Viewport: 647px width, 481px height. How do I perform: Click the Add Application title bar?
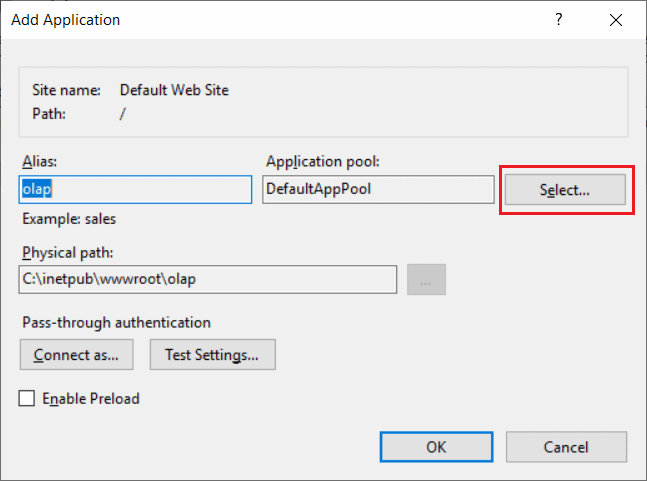(x=250, y=19)
